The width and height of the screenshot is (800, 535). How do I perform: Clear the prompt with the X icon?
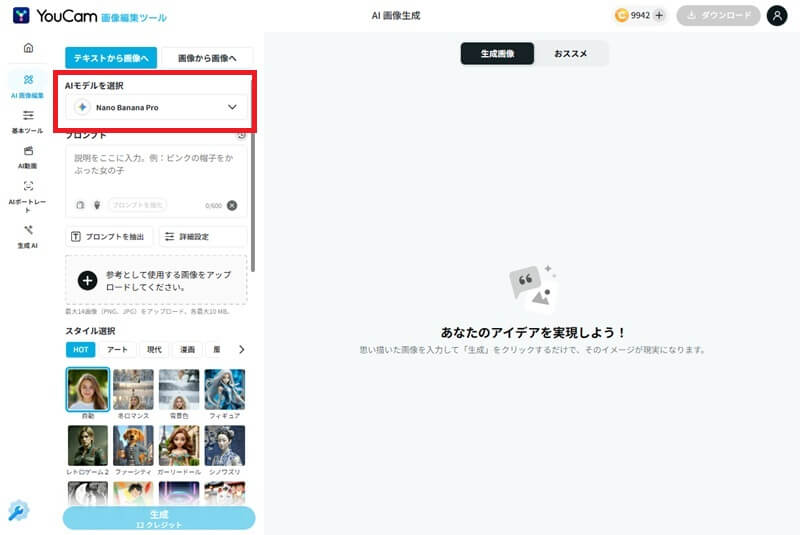(x=232, y=205)
